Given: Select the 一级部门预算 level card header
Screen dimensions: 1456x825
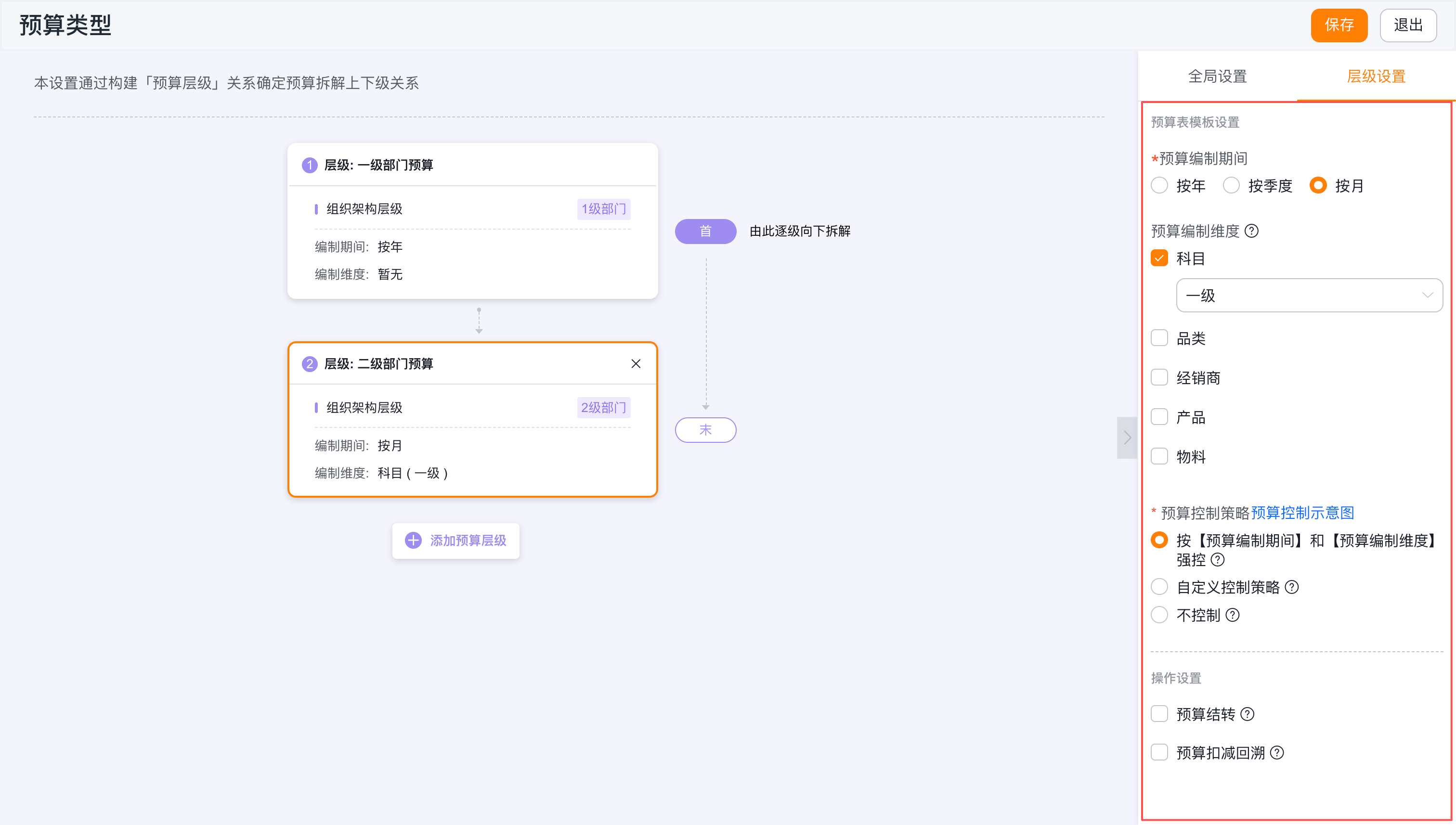Looking at the screenshot, I should [473, 165].
